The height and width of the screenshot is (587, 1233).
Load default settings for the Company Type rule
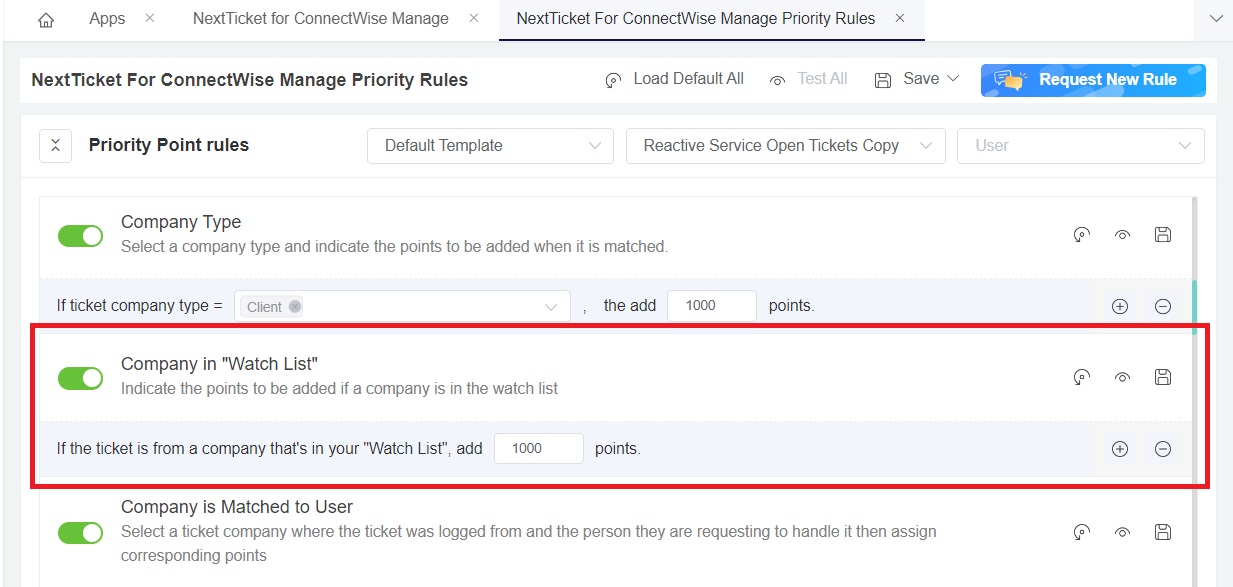(1081, 235)
